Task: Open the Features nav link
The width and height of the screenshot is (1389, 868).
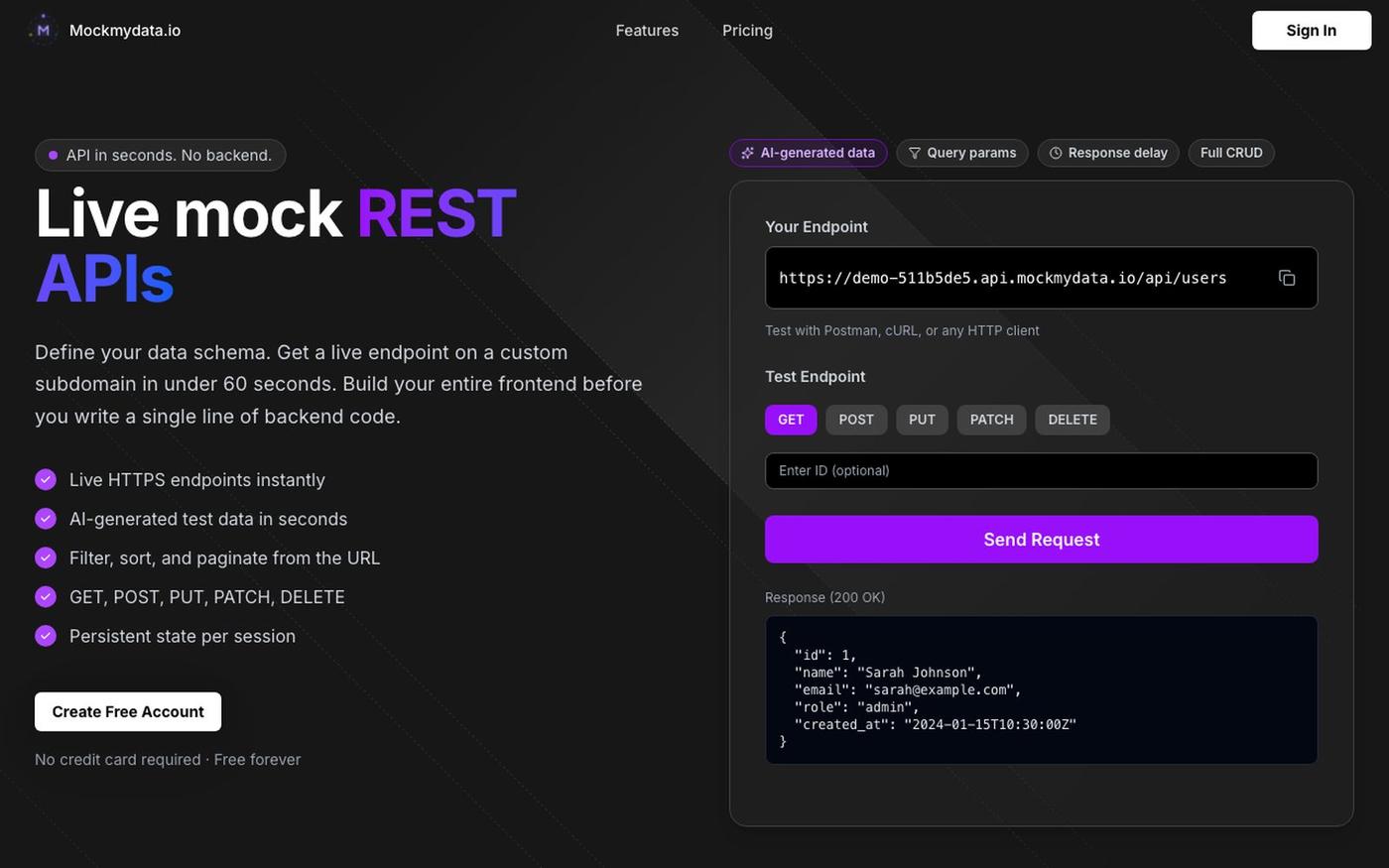Action: coord(647,31)
